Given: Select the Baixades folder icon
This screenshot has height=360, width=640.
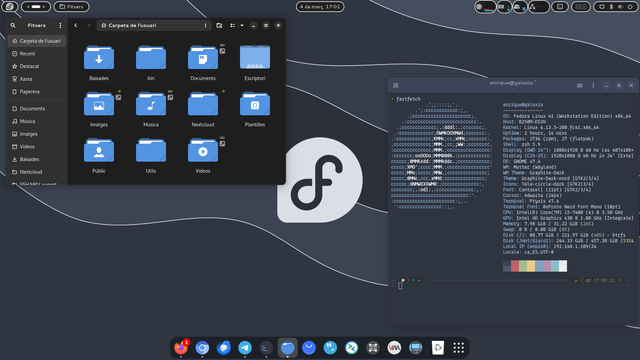Looking at the screenshot, I should click(99, 58).
